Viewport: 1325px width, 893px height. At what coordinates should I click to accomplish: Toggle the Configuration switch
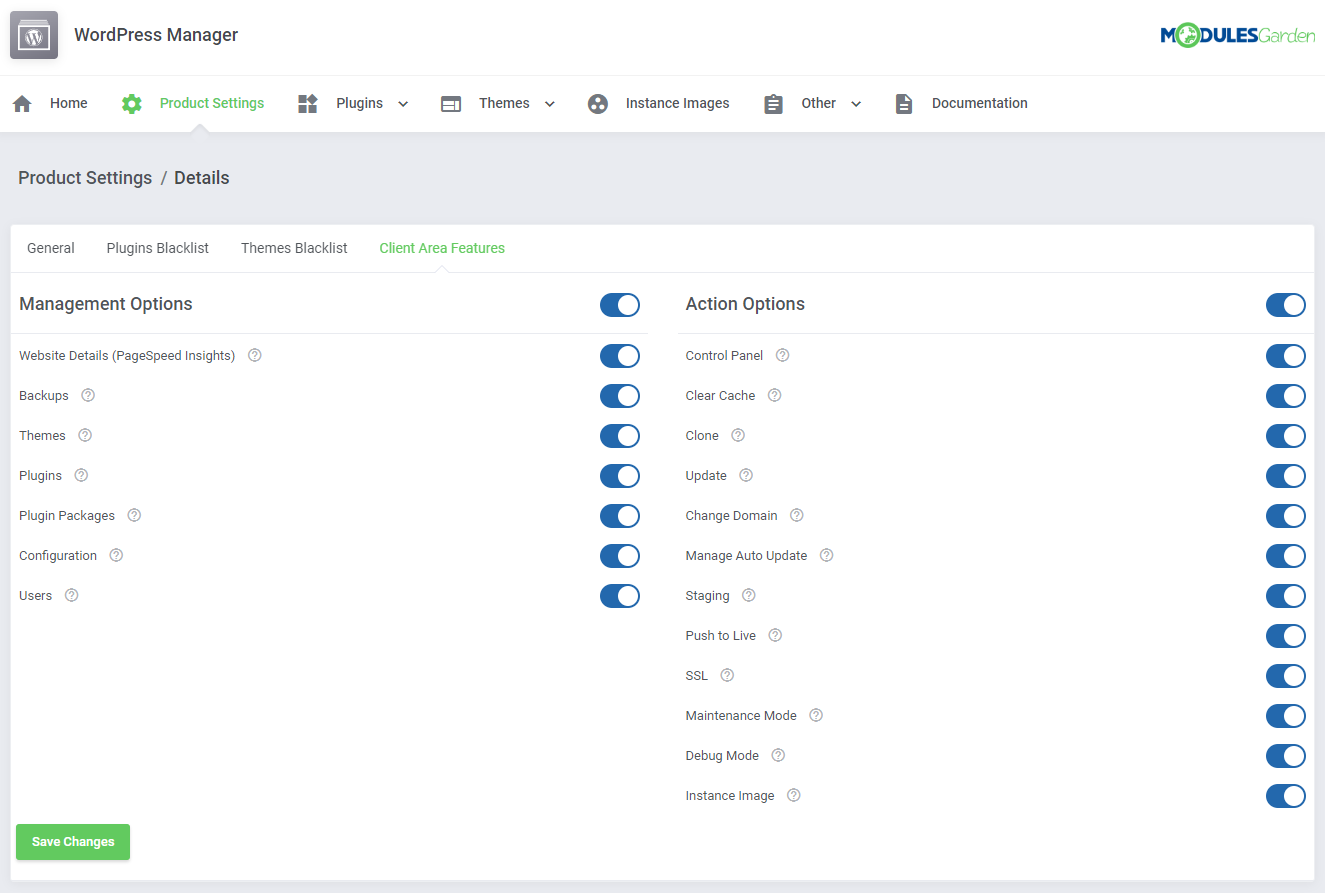click(x=620, y=556)
